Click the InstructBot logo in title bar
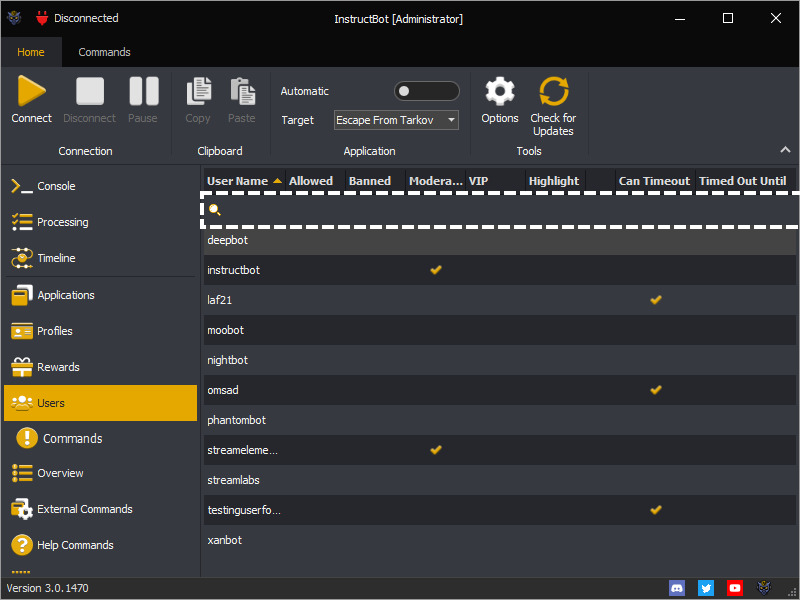Screen dimensions: 804x600 click(14, 18)
